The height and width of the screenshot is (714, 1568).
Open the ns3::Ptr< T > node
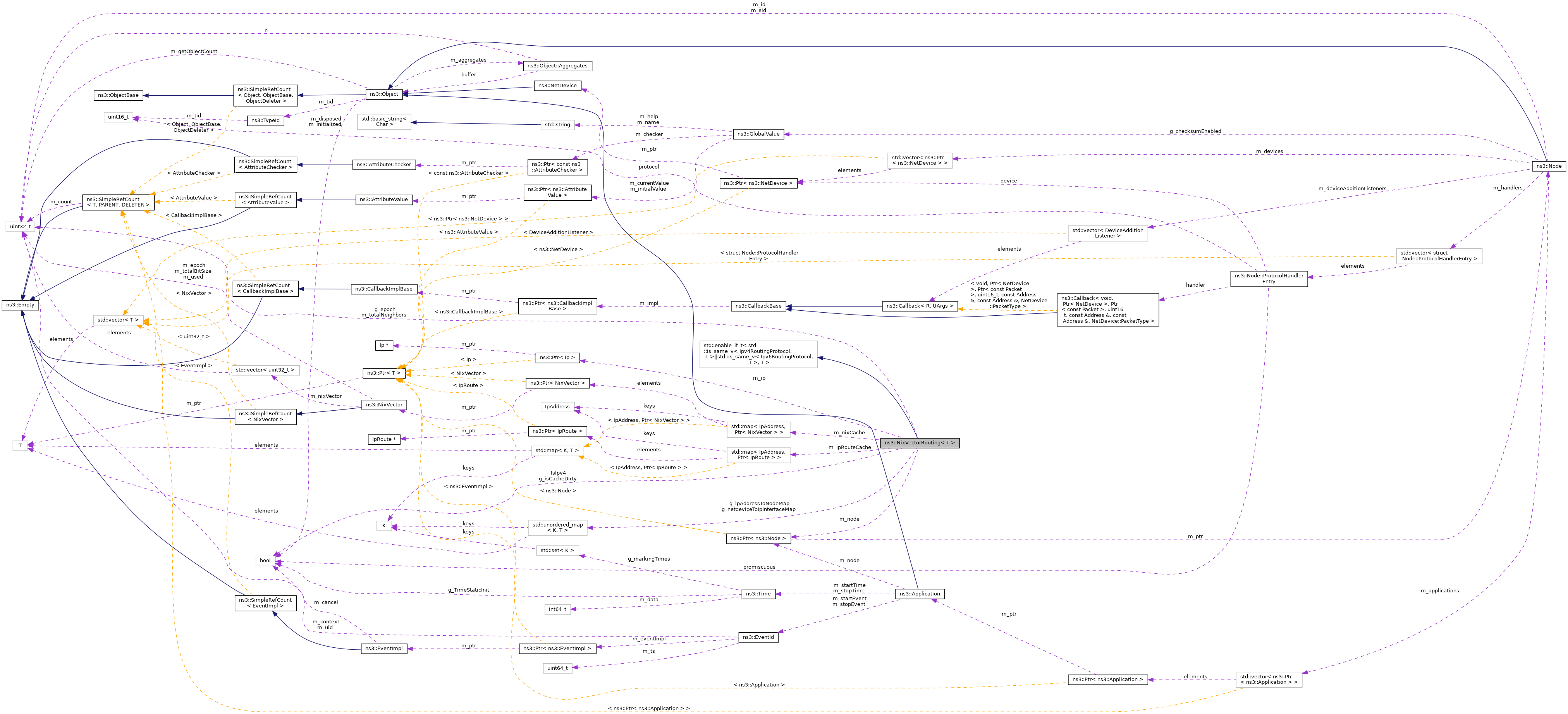pyautogui.click(x=384, y=373)
